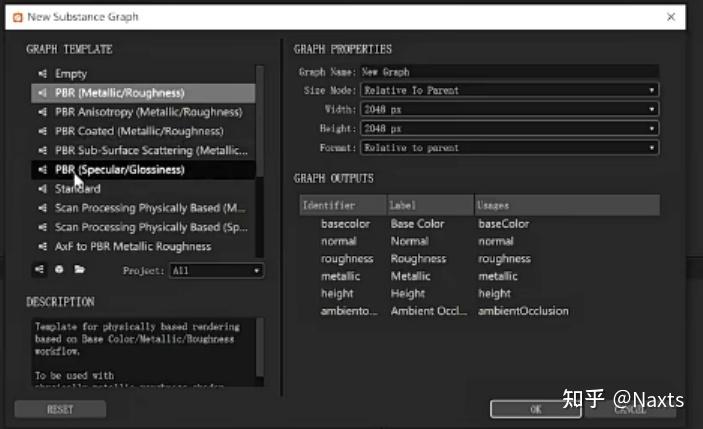Open the folder browse icon below templates
This screenshot has width=703, height=429.
point(79,269)
